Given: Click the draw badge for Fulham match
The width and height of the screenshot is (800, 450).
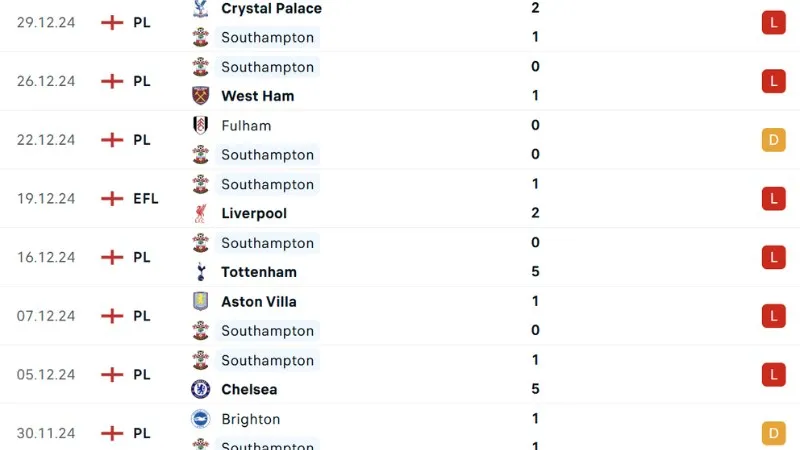Looking at the screenshot, I should click(773, 140).
